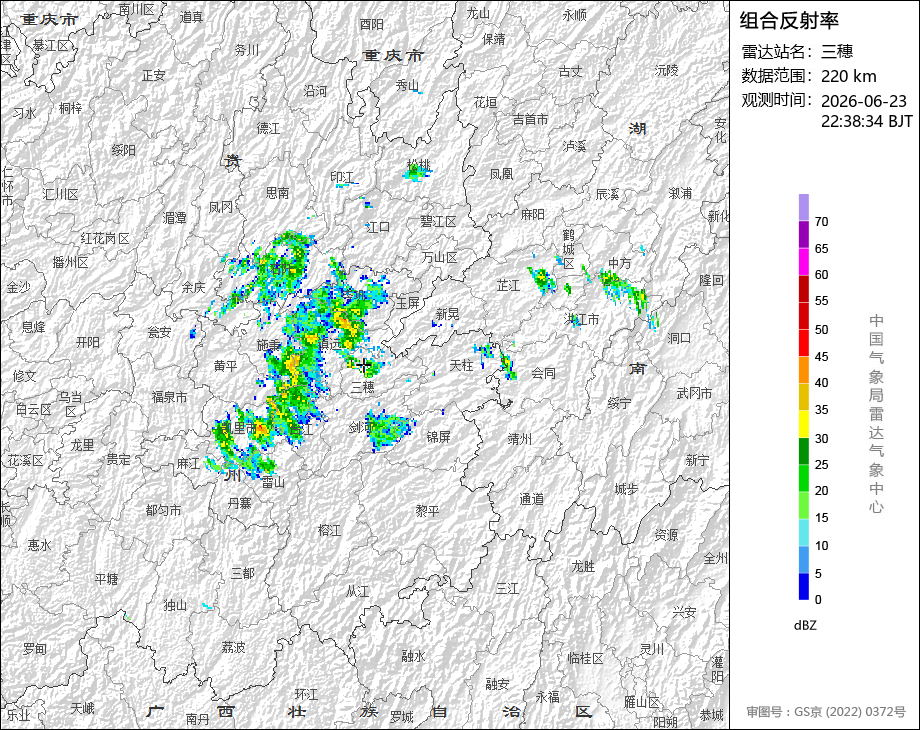Click the dark green legend segment between 25 and 30
The image size is (920, 730).
point(804,451)
